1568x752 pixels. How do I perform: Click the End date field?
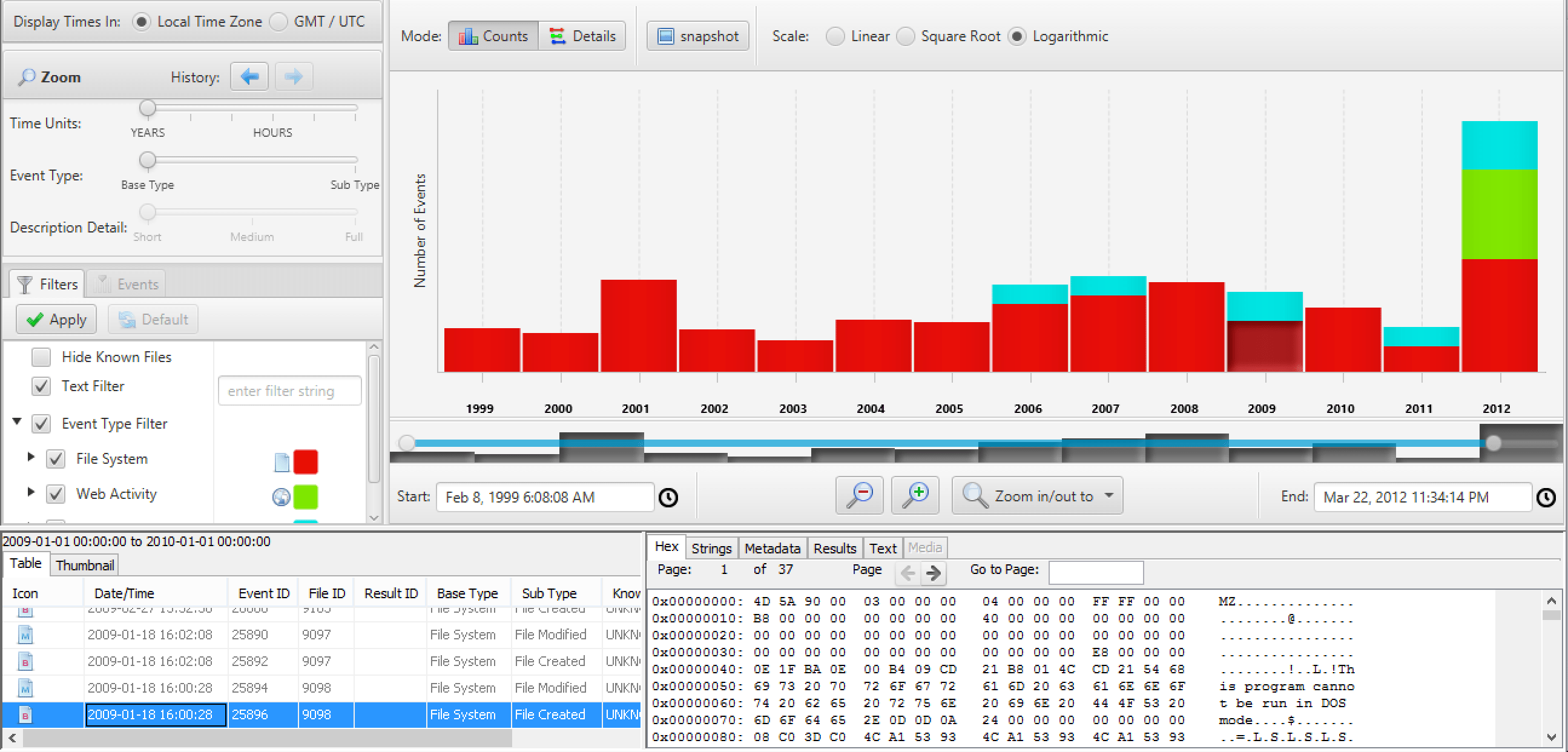coord(1422,498)
